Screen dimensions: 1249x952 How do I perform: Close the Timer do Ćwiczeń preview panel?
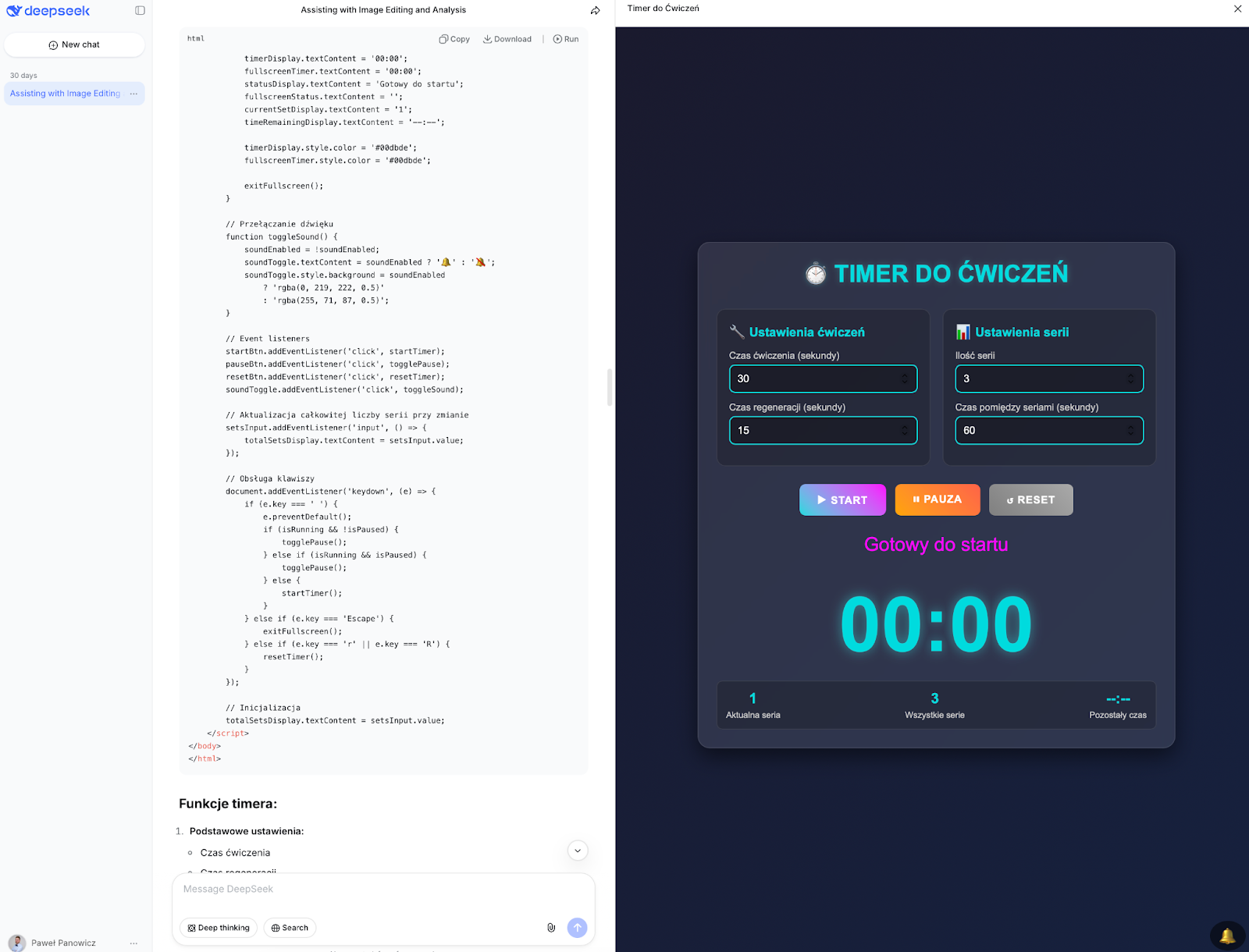tap(1237, 9)
